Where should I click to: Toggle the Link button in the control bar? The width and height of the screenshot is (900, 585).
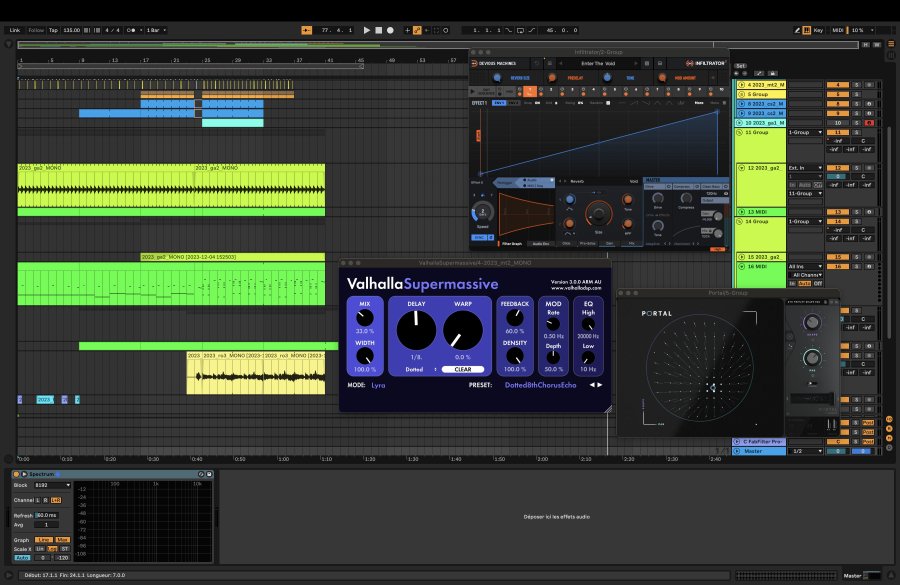15,30
